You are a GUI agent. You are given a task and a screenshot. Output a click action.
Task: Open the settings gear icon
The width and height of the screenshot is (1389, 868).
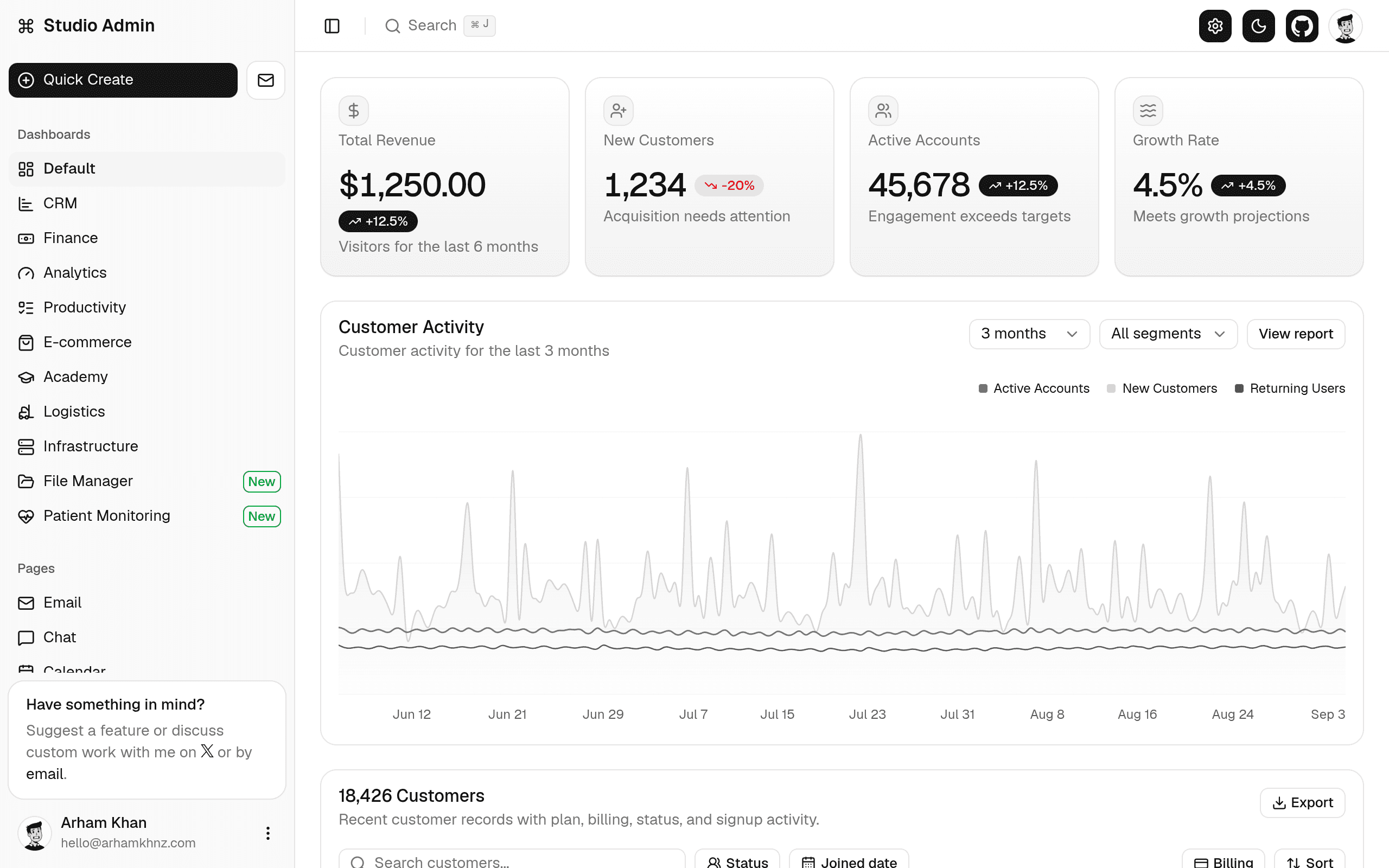coord(1215,26)
